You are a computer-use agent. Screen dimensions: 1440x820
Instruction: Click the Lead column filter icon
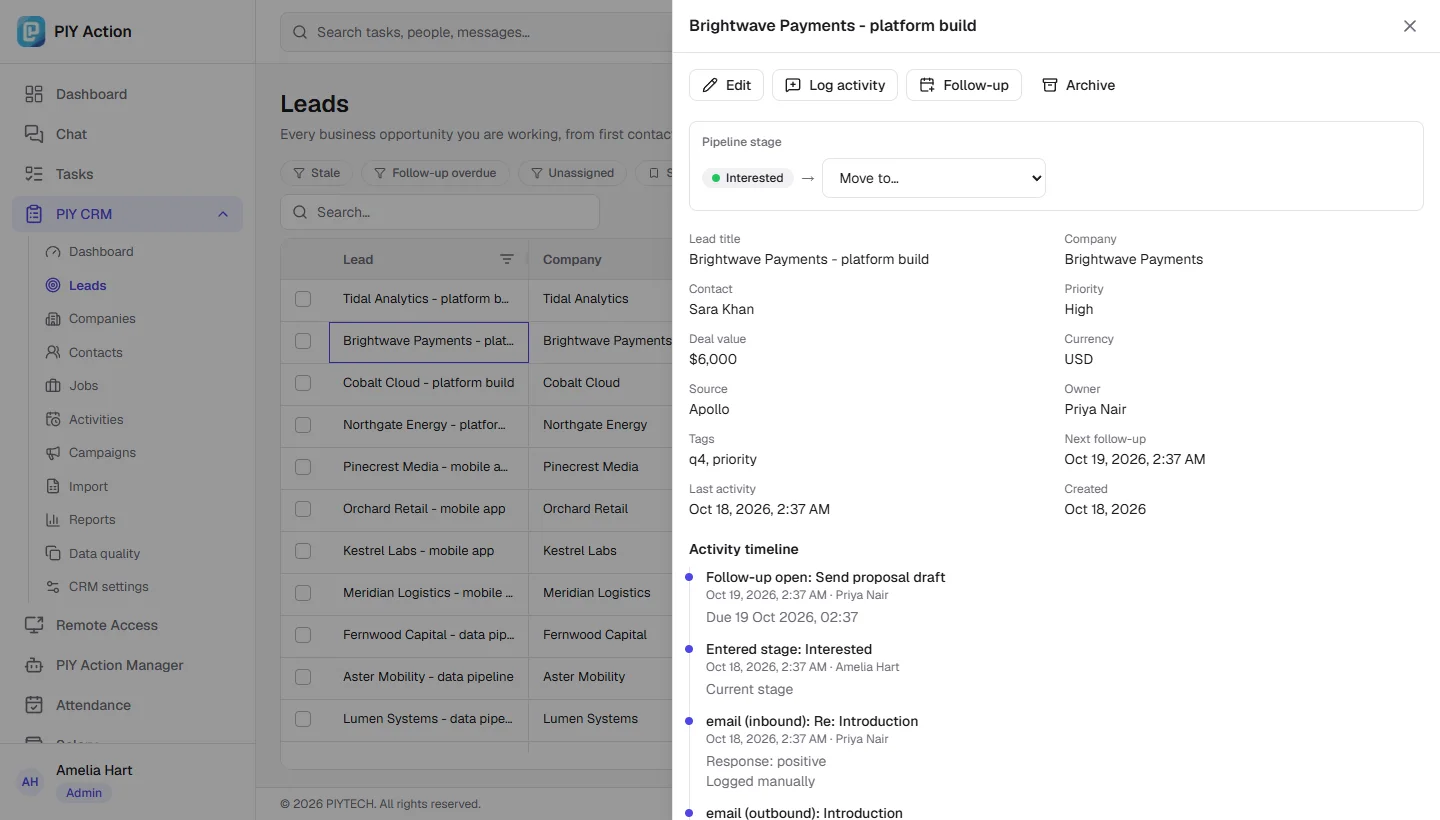click(507, 259)
